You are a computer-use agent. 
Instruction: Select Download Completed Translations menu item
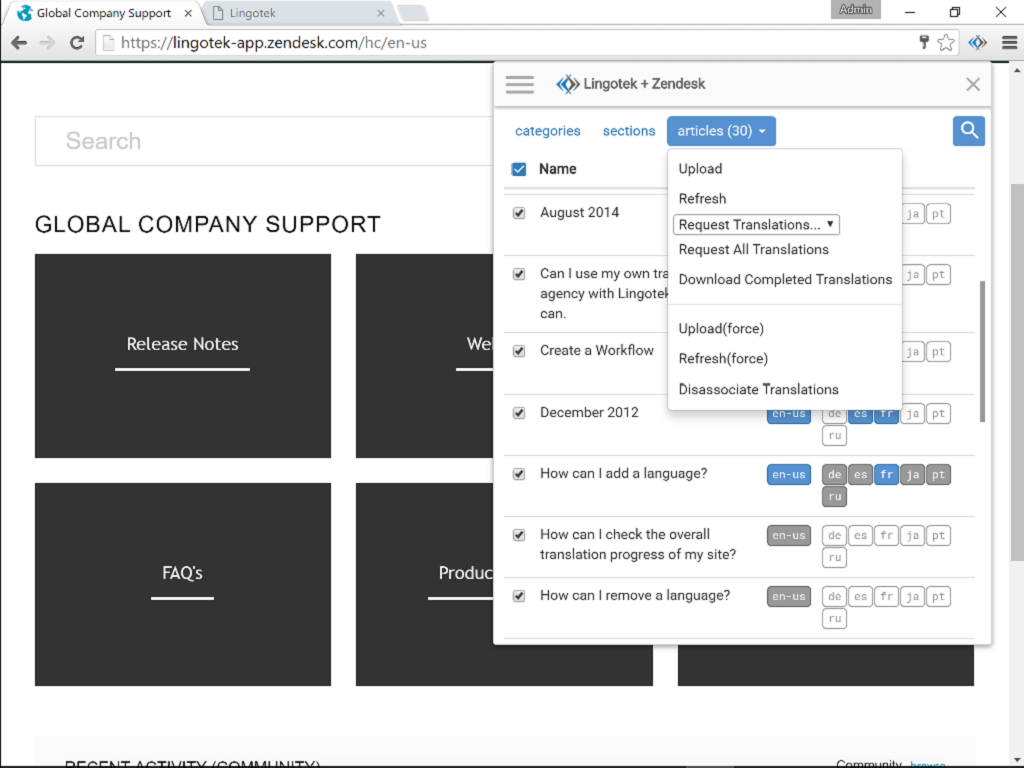[x=785, y=280]
